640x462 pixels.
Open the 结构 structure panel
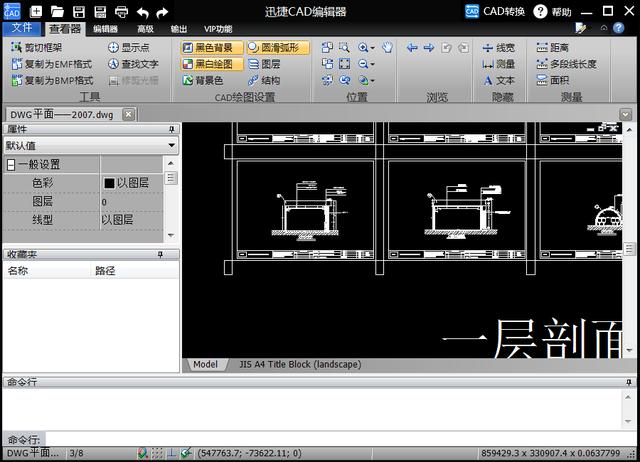click(264, 80)
